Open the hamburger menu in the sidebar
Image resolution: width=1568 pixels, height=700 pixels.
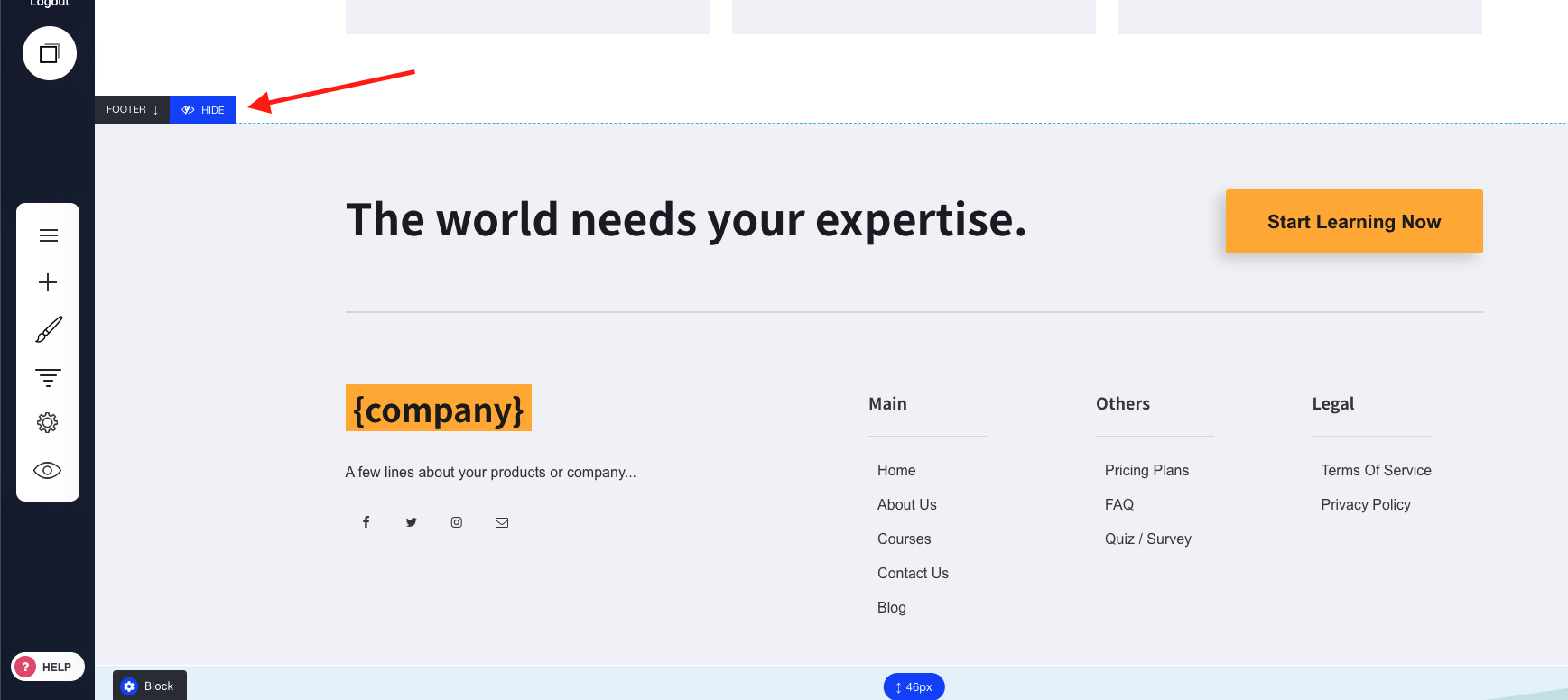49,235
